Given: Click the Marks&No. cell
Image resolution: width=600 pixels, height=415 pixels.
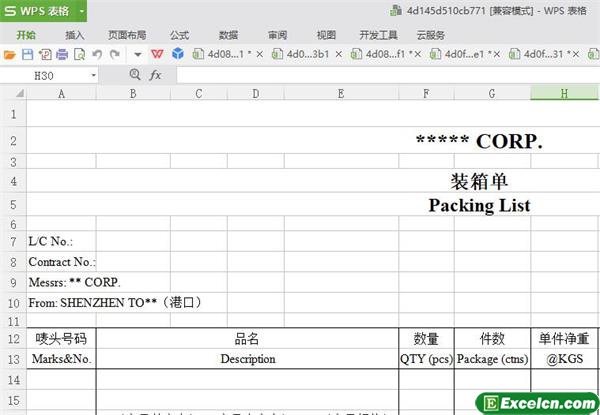Looking at the screenshot, I should pos(61,359).
